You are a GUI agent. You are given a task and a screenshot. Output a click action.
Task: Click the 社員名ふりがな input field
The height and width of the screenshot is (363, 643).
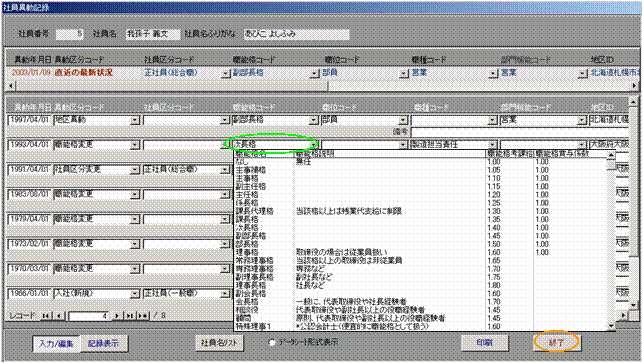coord(296,34)
